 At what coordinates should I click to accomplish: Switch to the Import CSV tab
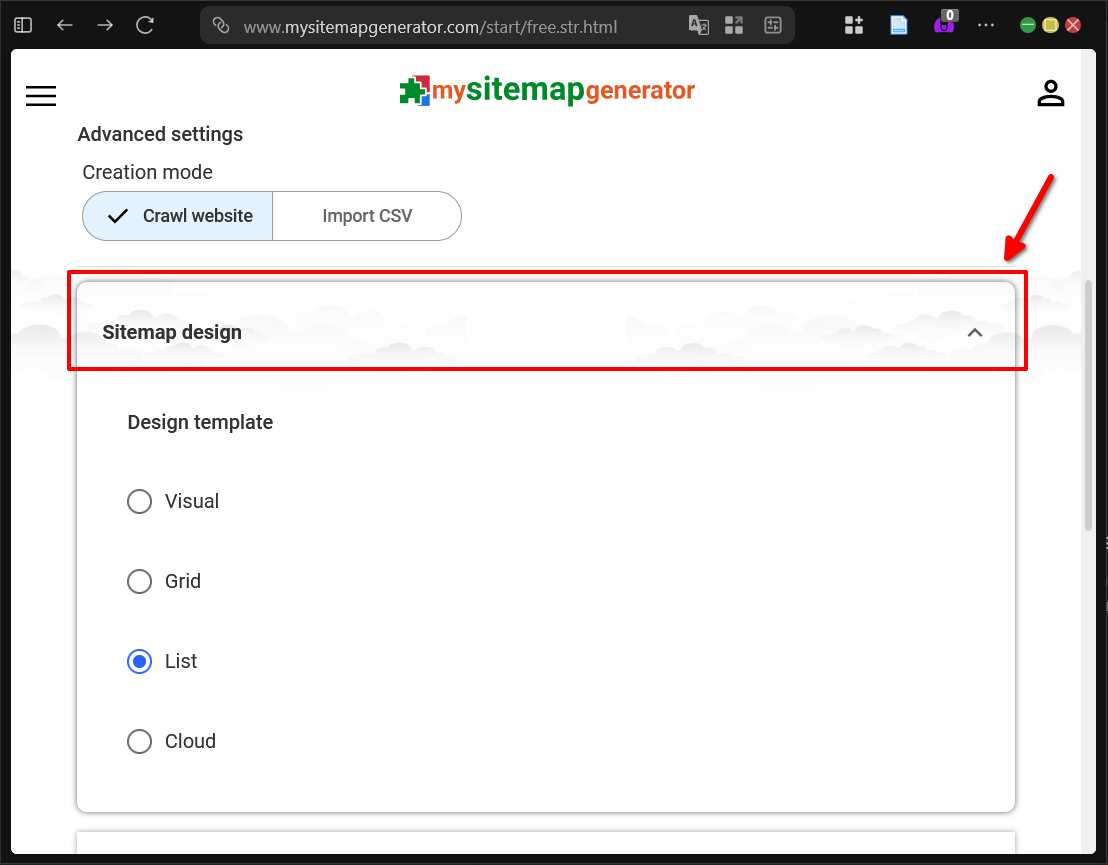tap(366, 216)
